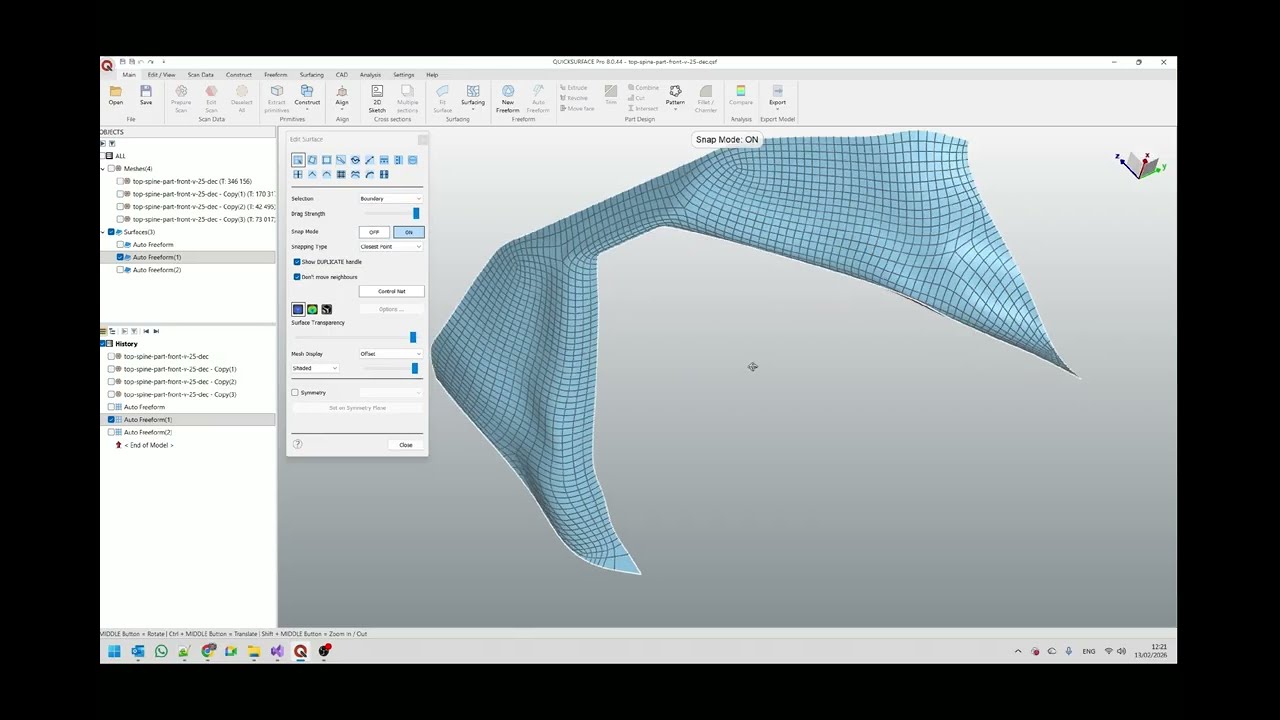Click the Save icon in ribbon

(x=146, y=92)
